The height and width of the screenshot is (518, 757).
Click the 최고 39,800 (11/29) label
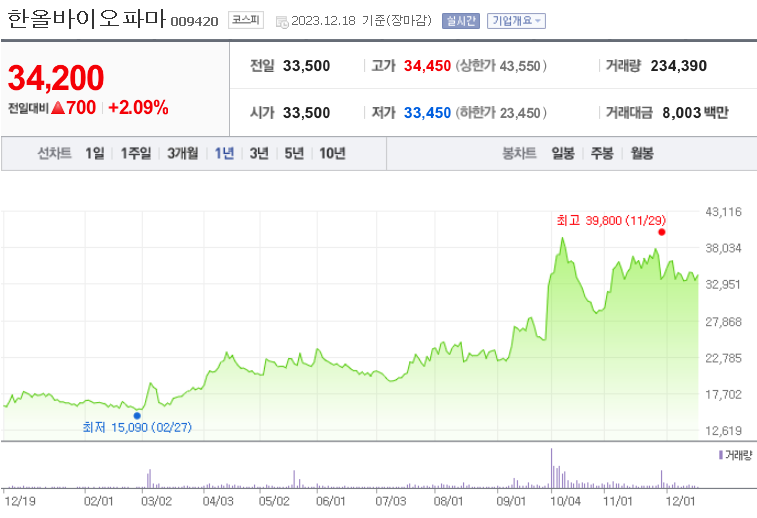pyautogui.click(x=611, y=221)
